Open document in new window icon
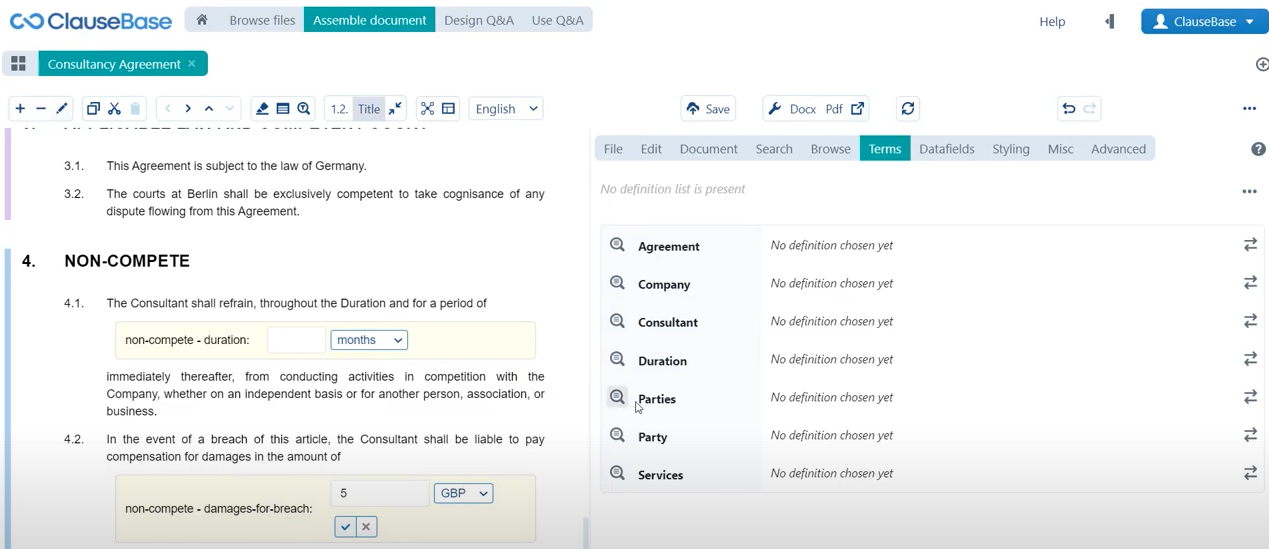The height and width of the screenshot is (549, 1269). [857, 109]
